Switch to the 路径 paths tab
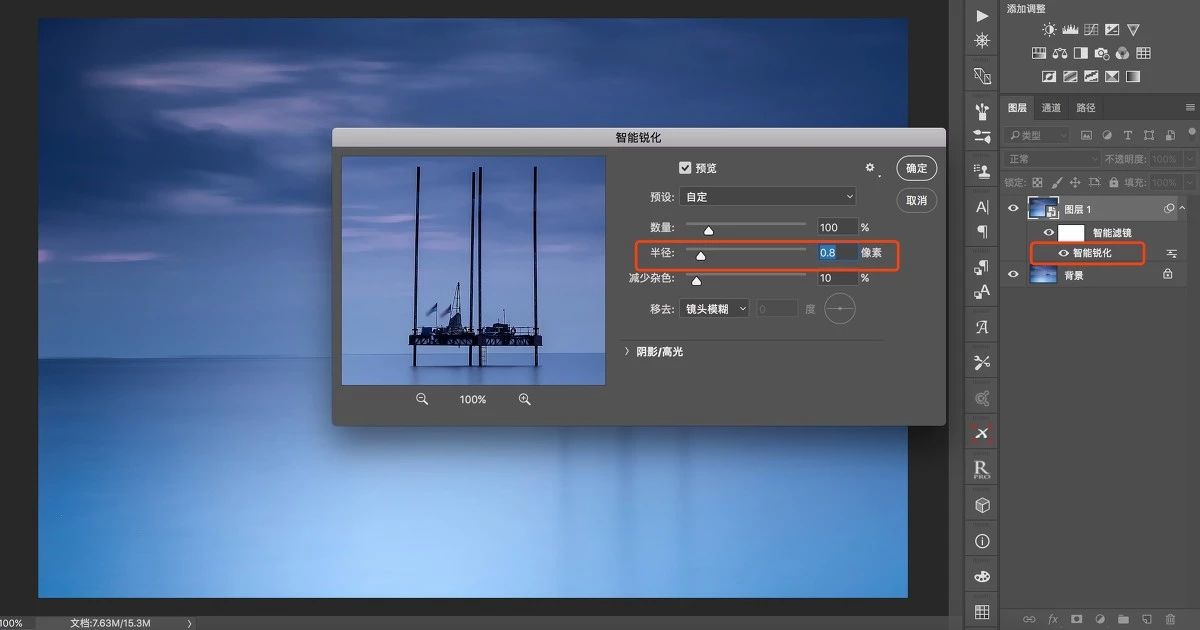The width and height of the screenshot is (1200, 630). coord(1085,107)
